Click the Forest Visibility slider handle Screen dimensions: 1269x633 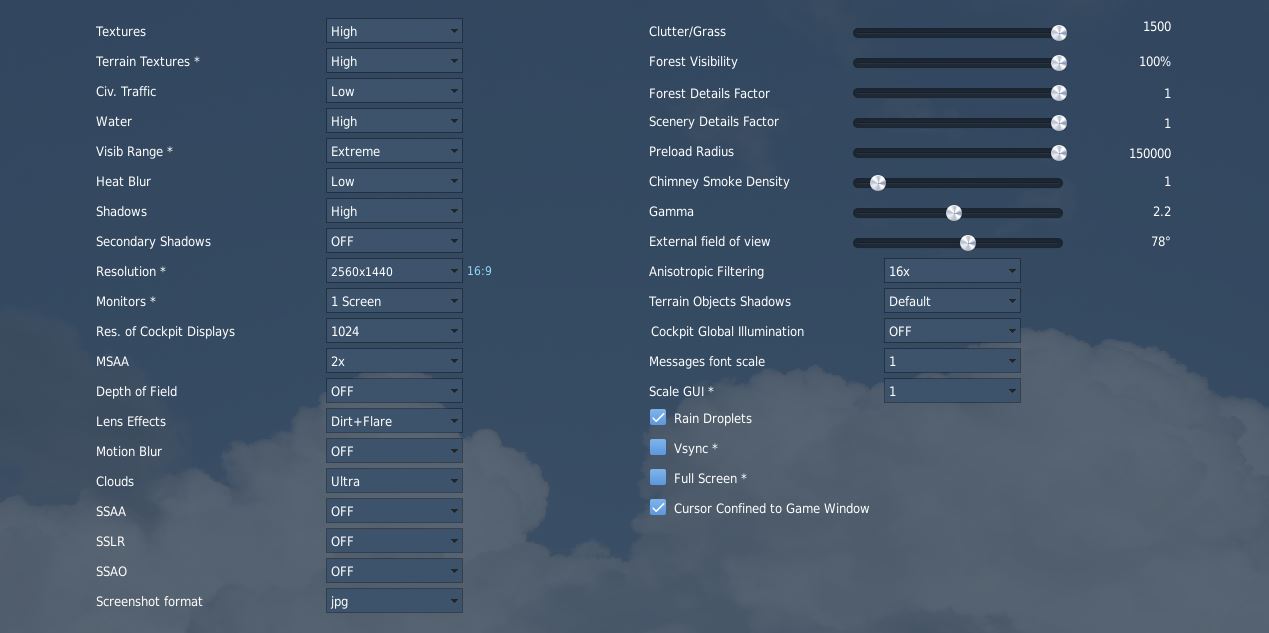1059,63
